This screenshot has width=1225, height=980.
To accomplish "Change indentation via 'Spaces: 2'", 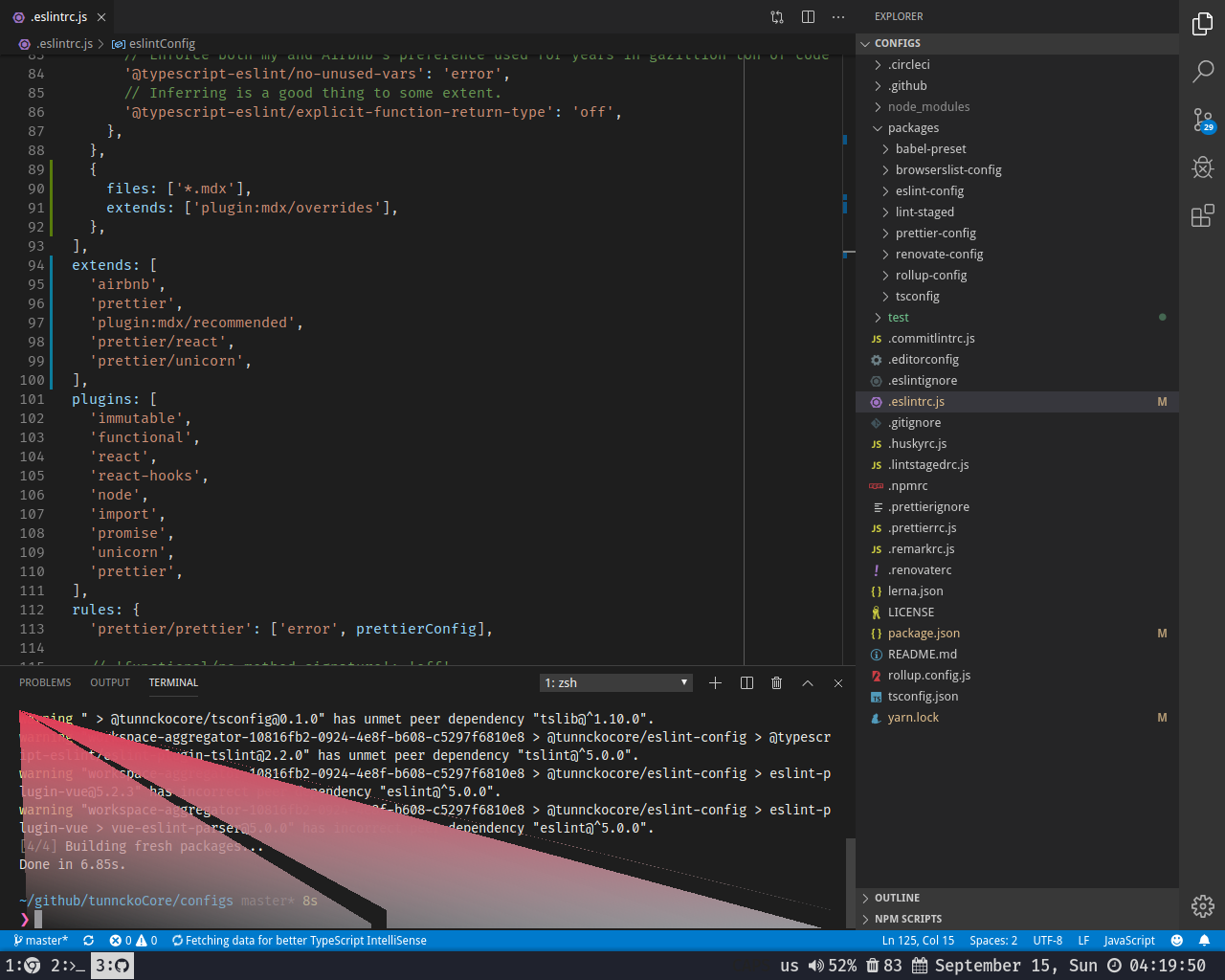I will 992,940.
